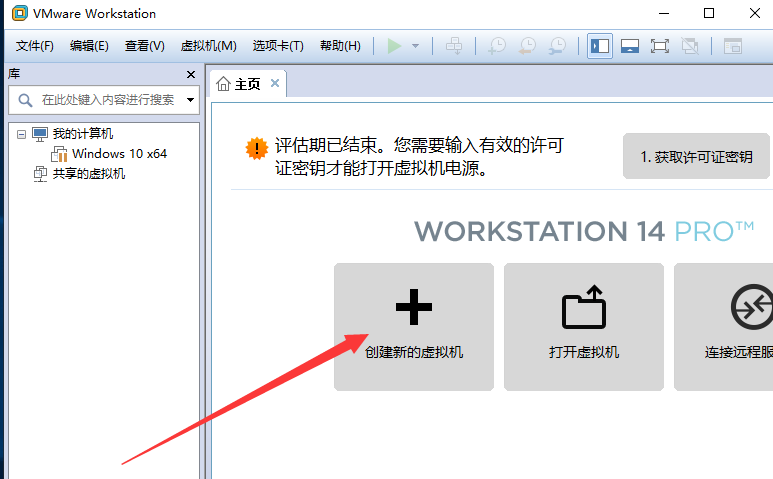
Task: Open the 虚拟机(M) menu
Action: click(x=208, y=46)
